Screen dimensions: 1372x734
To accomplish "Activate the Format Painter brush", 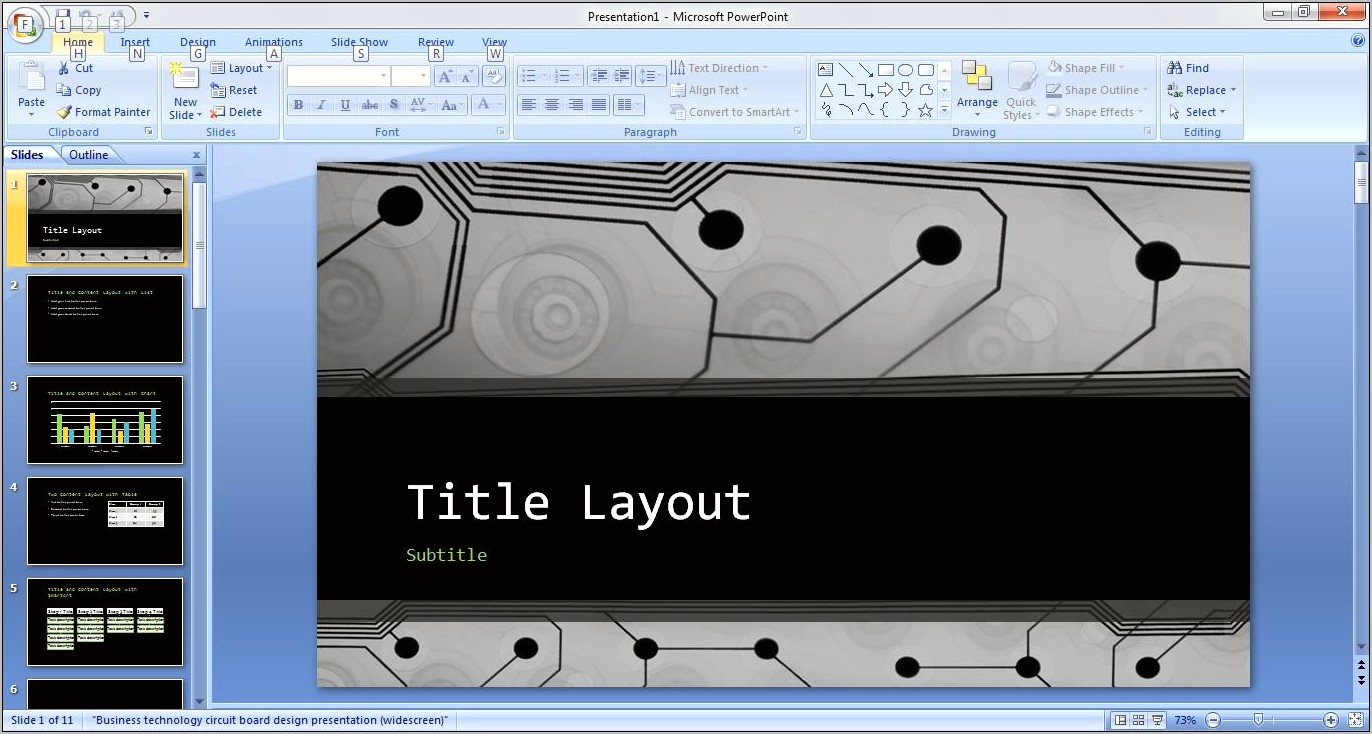I will [103, 112].
